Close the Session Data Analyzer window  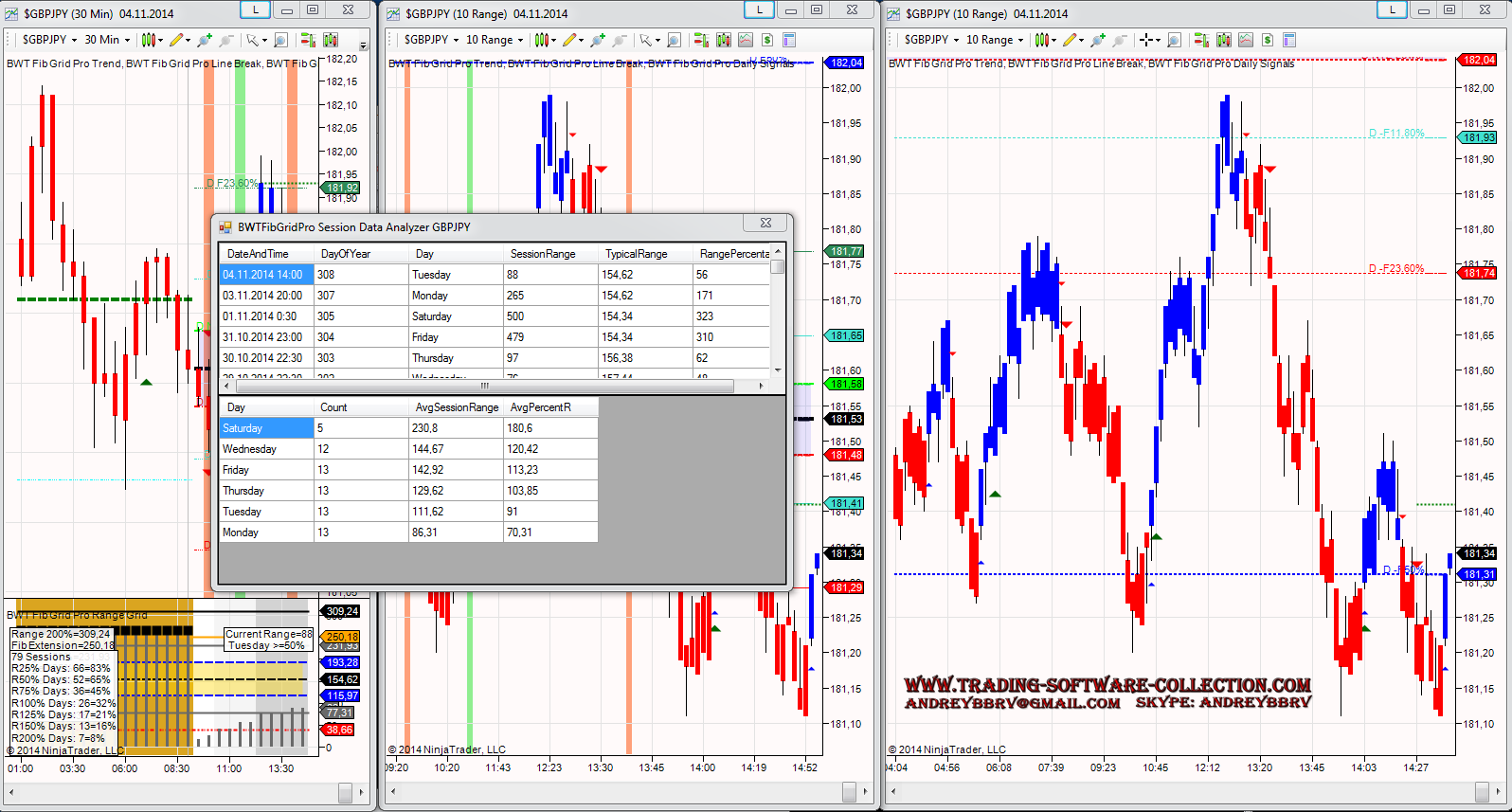pyautogui.click(x=765, y=224)
